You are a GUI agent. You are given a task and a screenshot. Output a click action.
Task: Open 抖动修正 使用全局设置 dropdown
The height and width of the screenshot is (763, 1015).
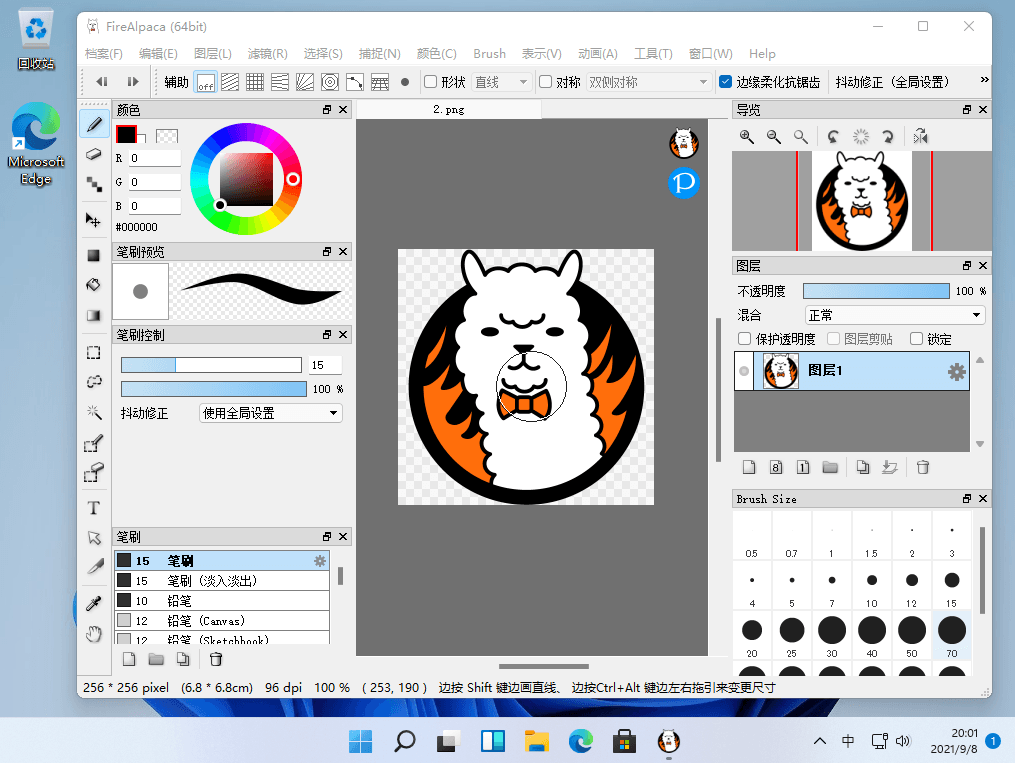pos(271,413)
